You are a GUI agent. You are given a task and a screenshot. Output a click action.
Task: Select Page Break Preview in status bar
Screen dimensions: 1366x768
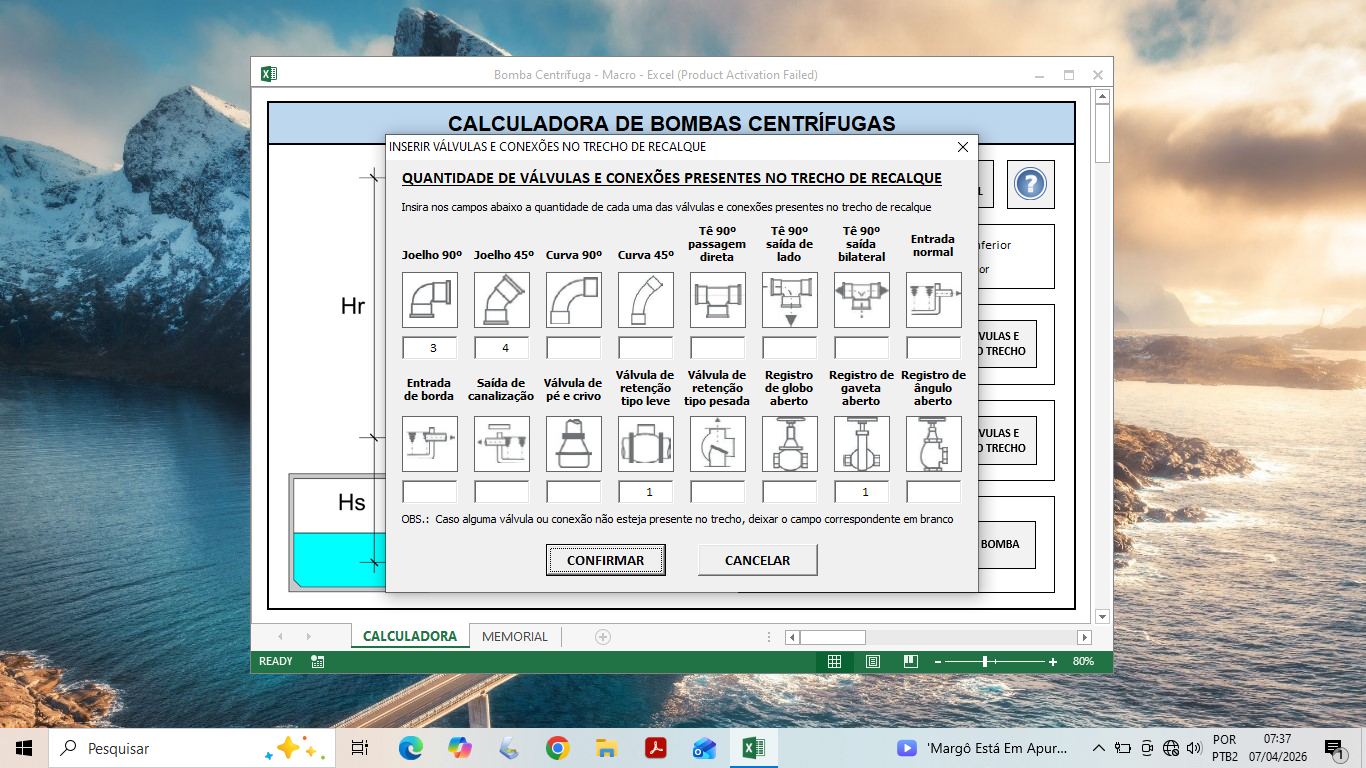click(910, 661)
